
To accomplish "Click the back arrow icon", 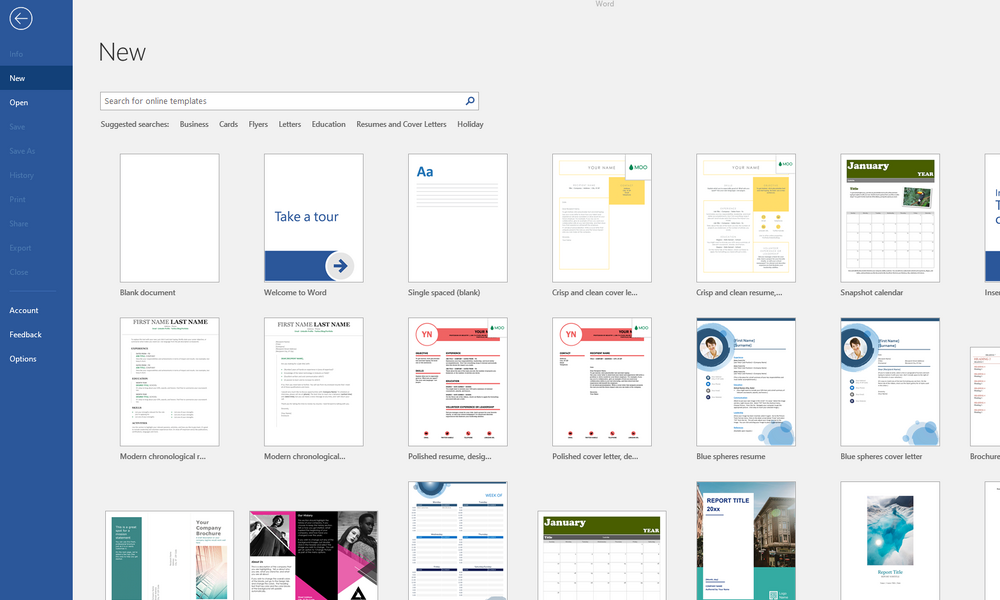I will (20, 18).
